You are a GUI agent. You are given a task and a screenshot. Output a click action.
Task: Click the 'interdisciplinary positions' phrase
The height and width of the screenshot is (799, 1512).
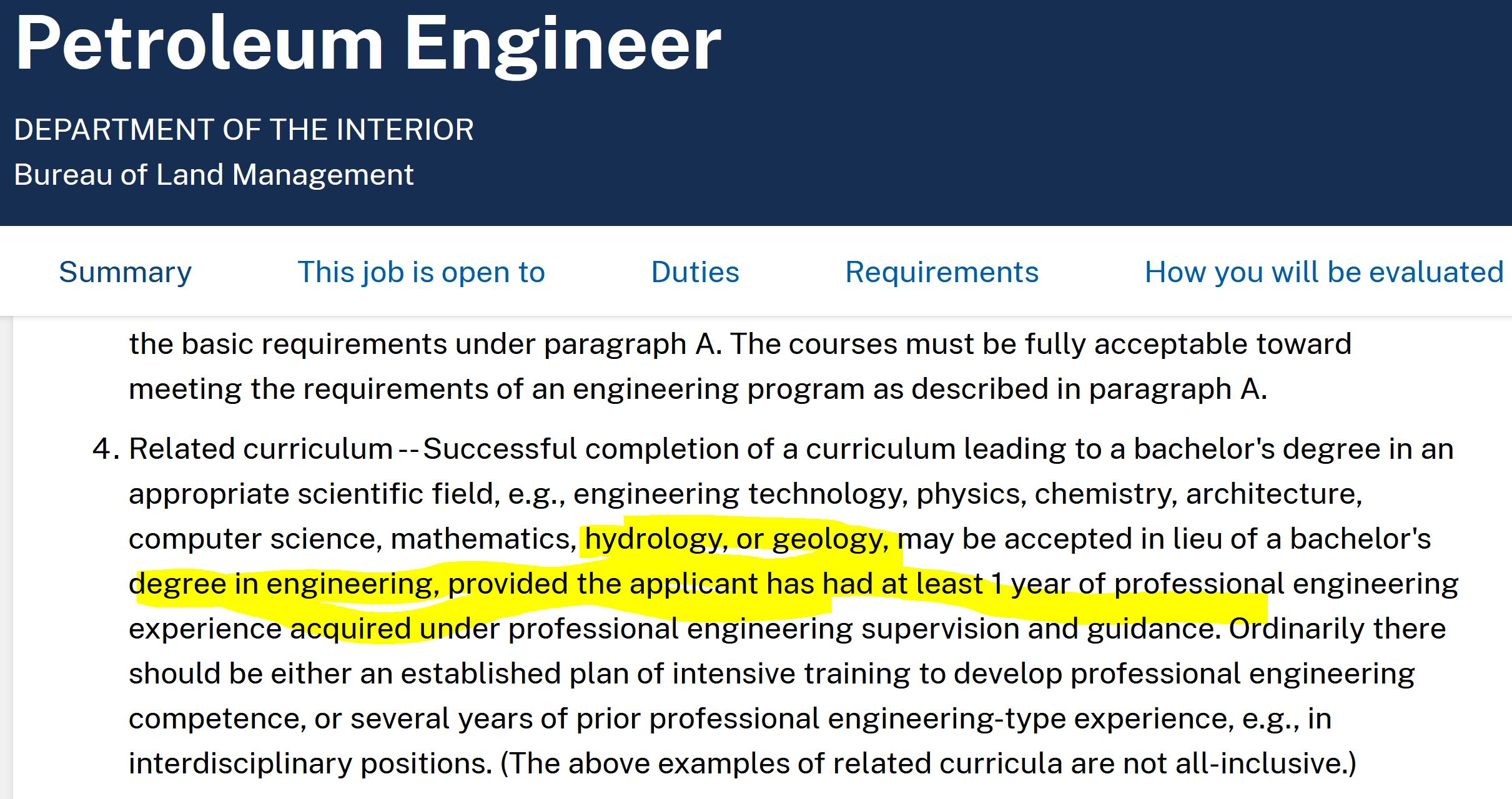click(x=310, y=763)
